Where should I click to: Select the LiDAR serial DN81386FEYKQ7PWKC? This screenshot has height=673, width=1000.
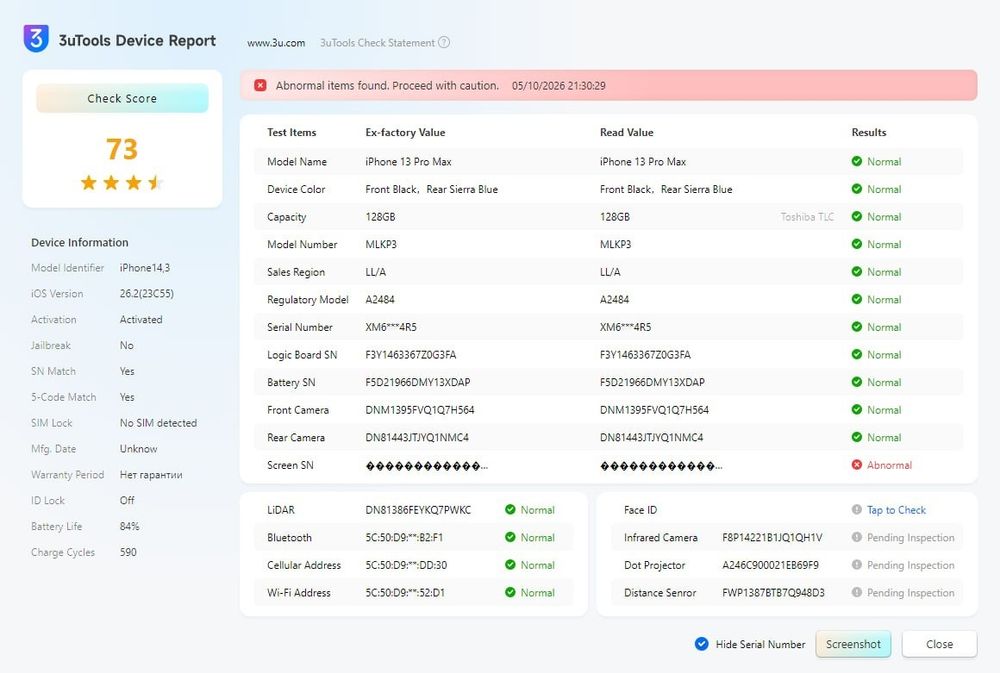418,510
